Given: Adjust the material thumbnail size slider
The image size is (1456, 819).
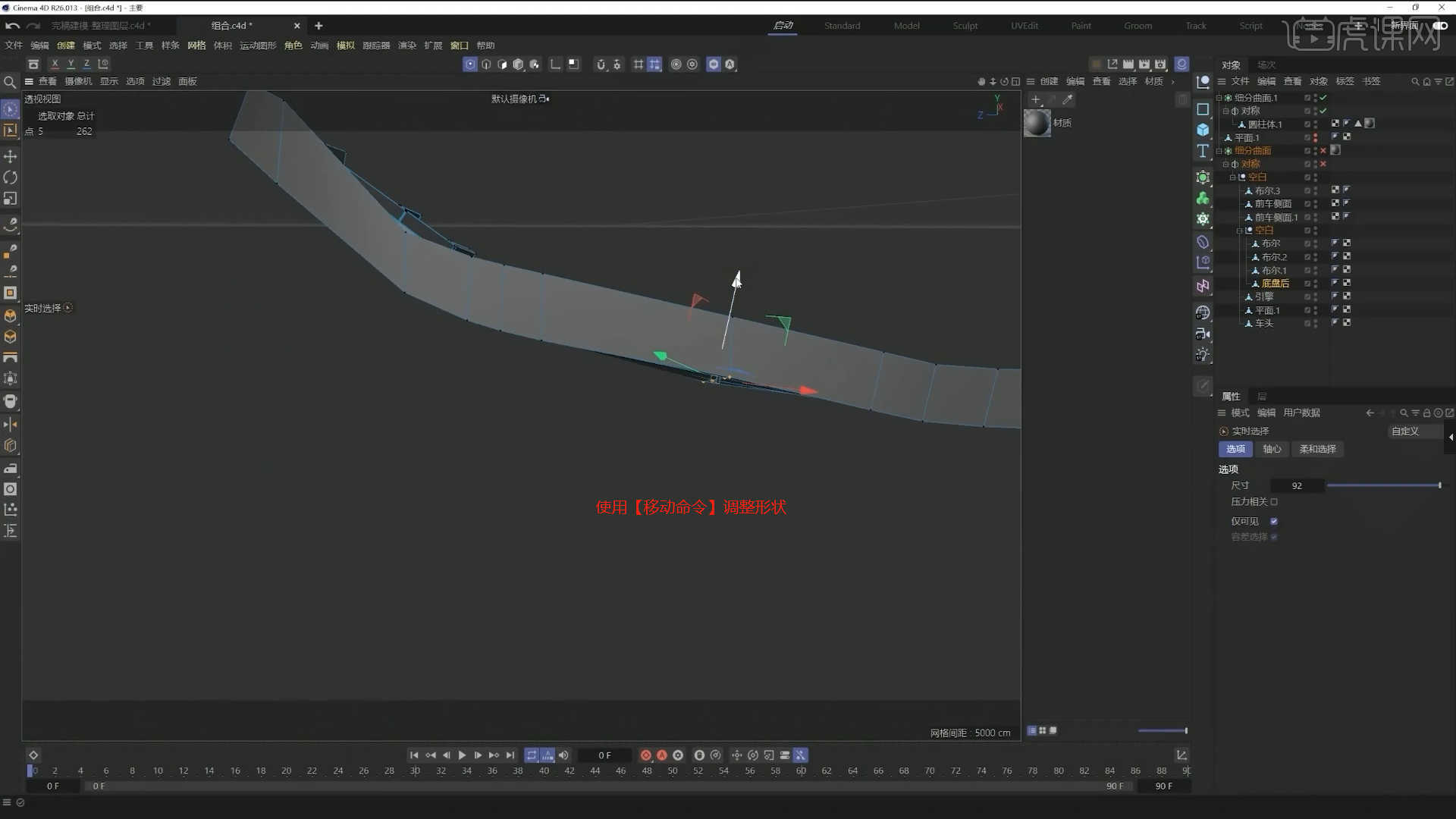Looking at the screenshot, I should click(x=1163, y=731).
